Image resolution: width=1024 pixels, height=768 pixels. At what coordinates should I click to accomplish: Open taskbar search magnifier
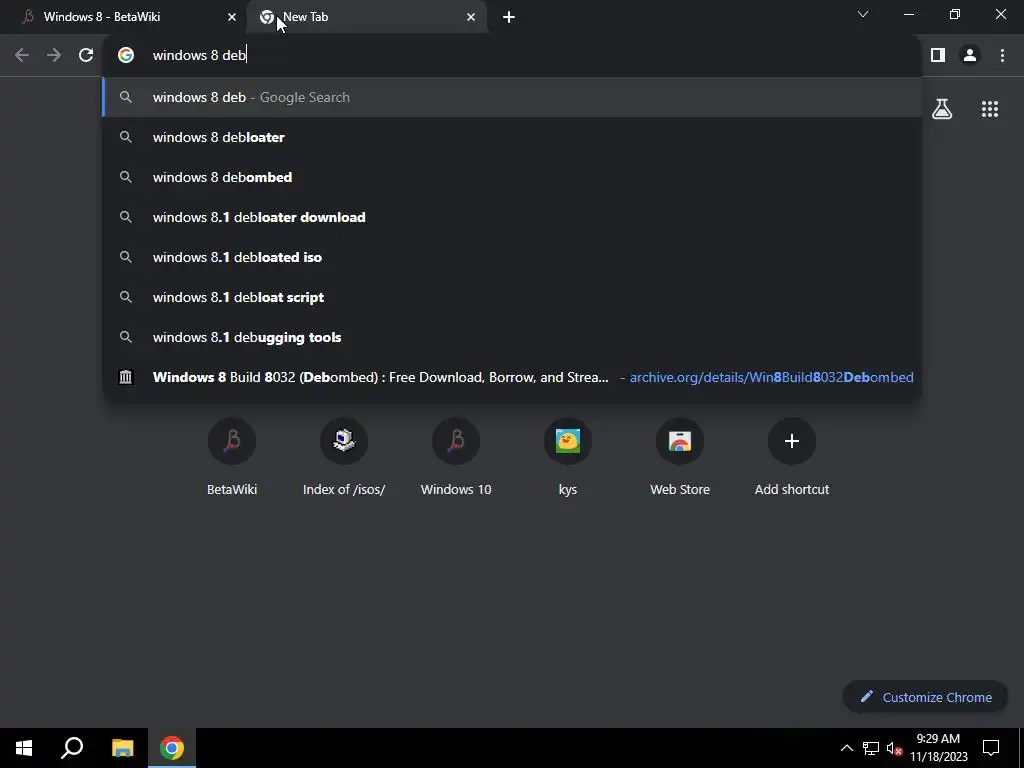pos(72,748)
